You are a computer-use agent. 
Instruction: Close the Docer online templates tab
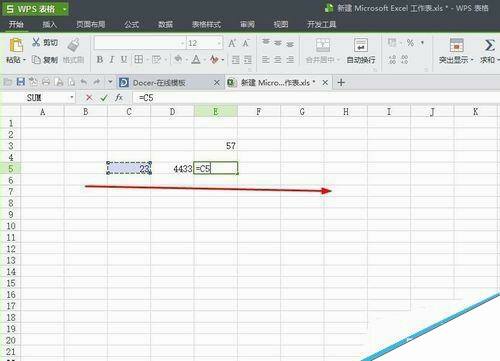click(217, 82)
